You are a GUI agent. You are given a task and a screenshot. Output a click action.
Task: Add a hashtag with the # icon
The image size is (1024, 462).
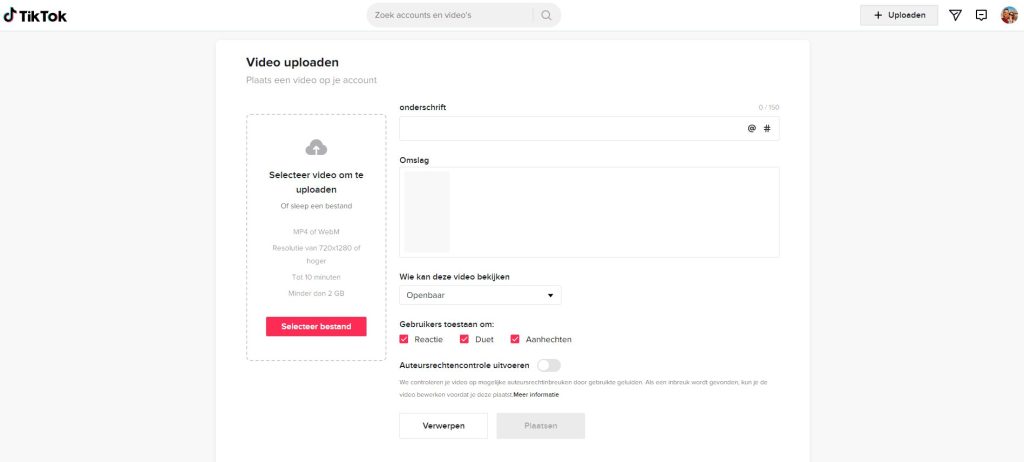pos(767,129)
